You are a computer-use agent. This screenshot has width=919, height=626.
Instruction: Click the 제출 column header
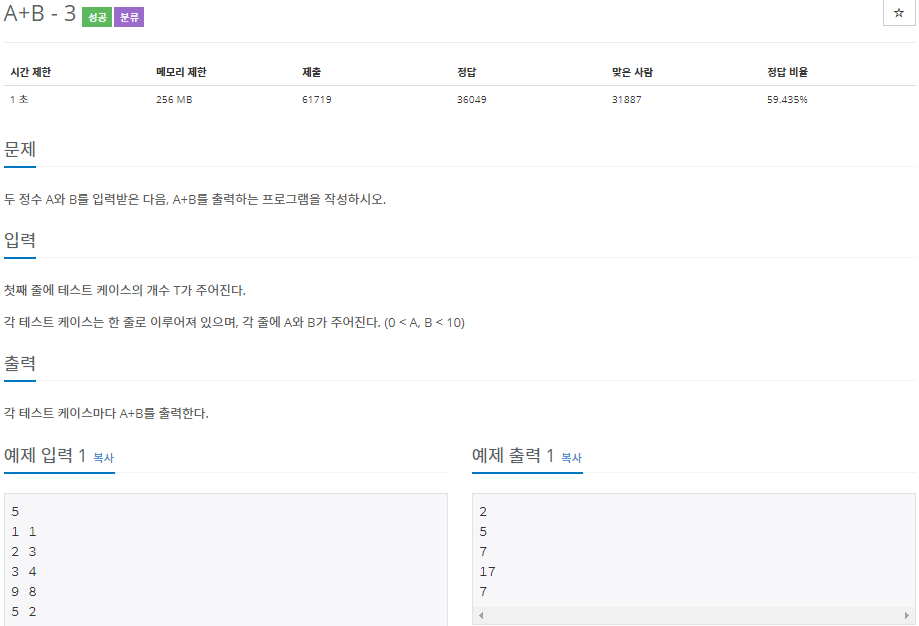point(311,72)
